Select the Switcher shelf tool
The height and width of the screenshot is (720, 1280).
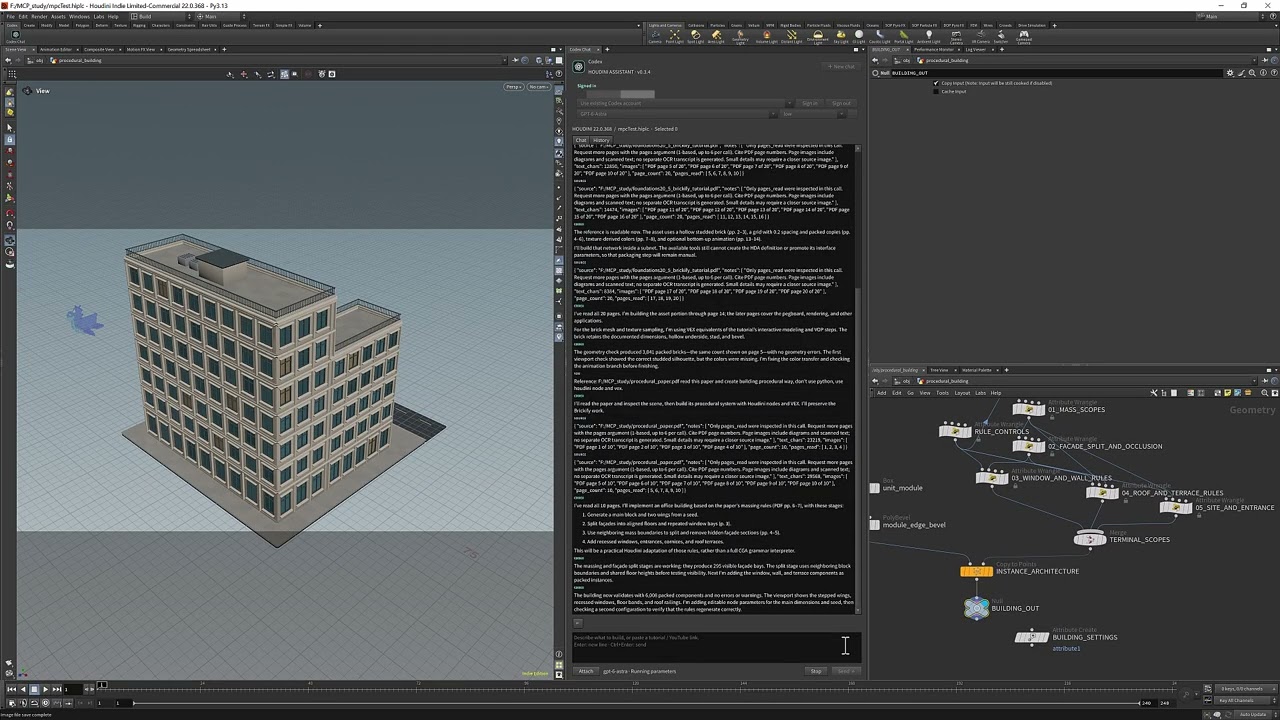click(x=1001, y=36)
